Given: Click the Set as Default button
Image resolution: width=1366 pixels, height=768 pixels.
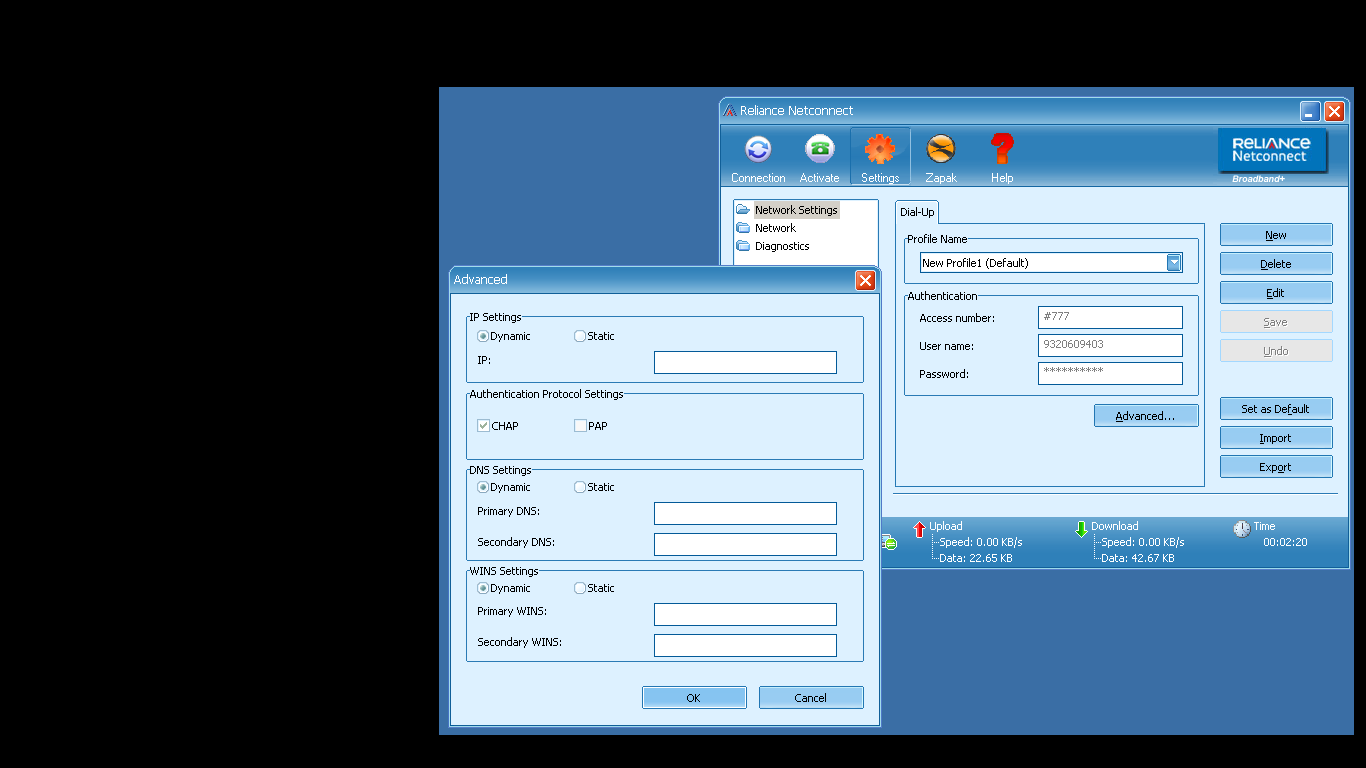Looking at the screenshot, I should coord(1276,409).
